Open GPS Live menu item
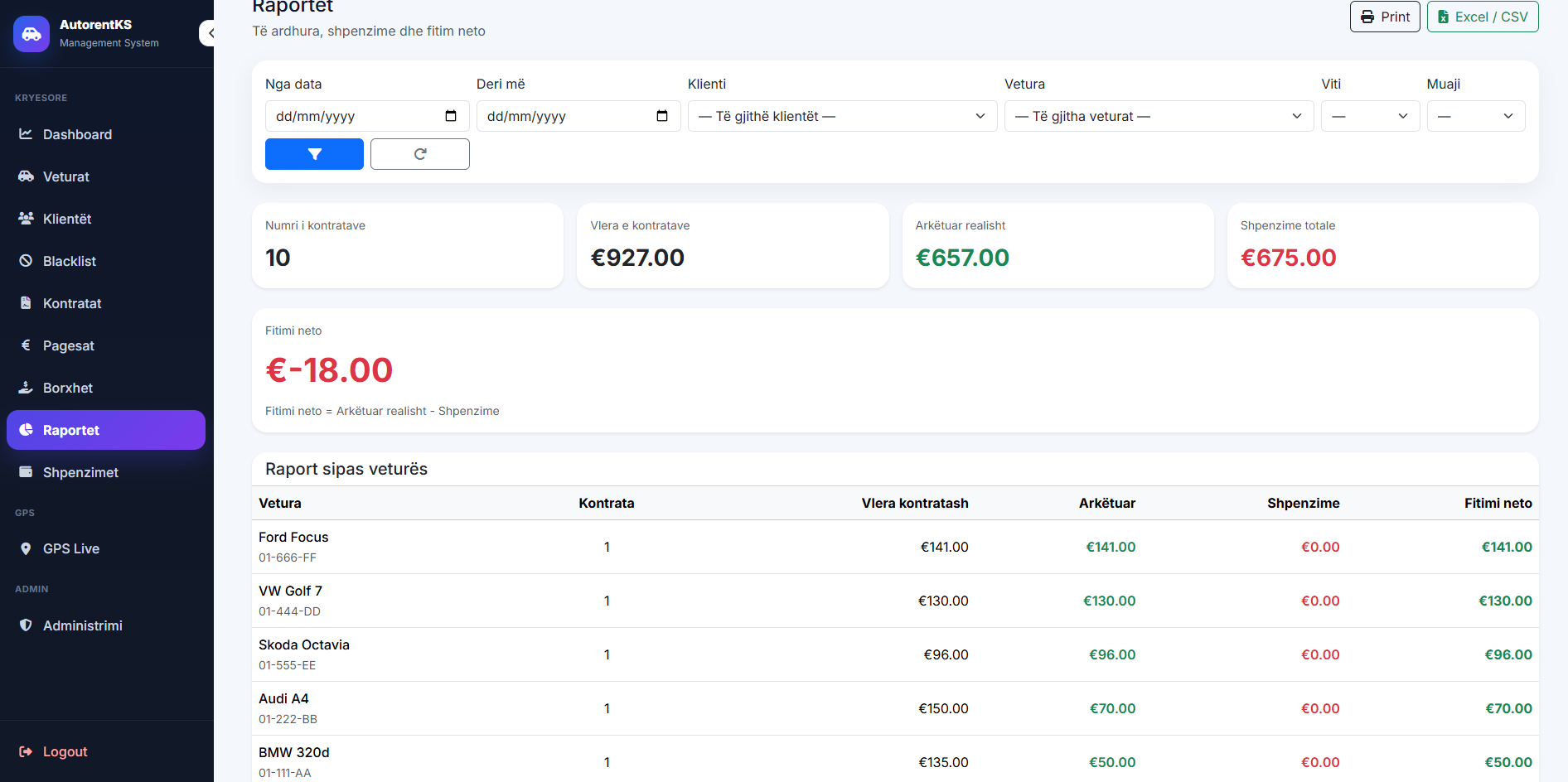This screenshot has width=1568, height=782. pos(106,548)
